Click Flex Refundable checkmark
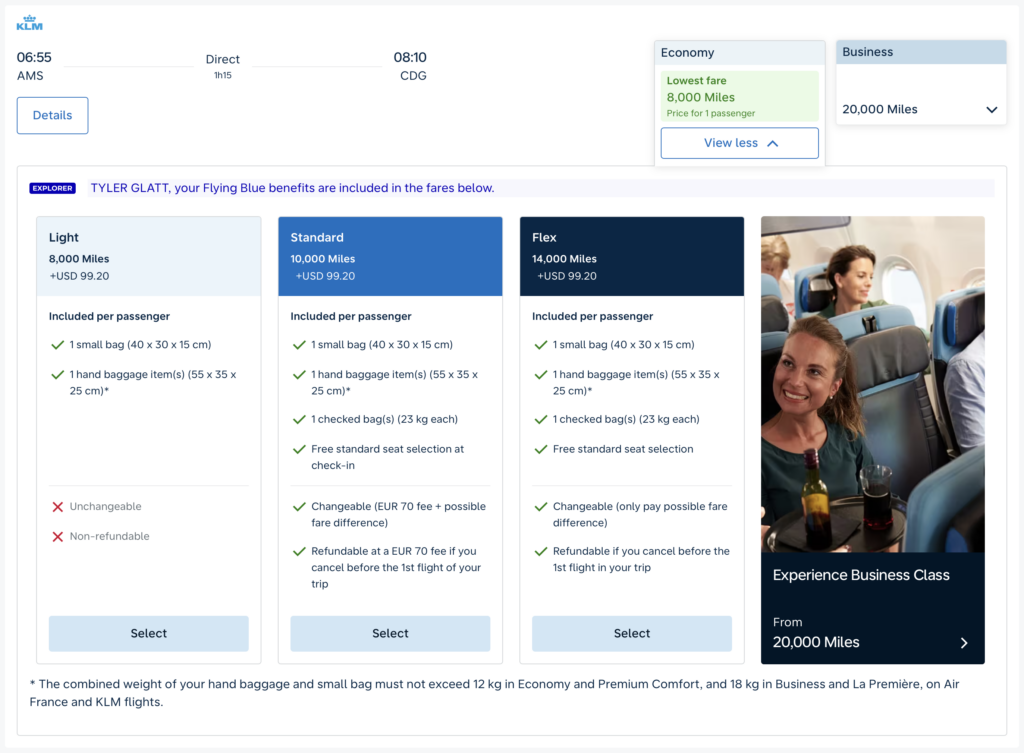The width and height of the screenshot is (1024, 753). (541, 551)
